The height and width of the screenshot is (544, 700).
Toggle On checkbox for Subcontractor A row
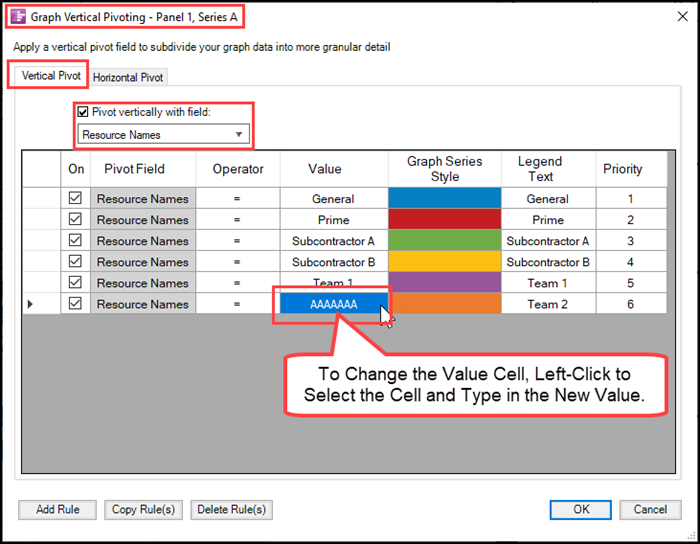[x=75, y=240]
